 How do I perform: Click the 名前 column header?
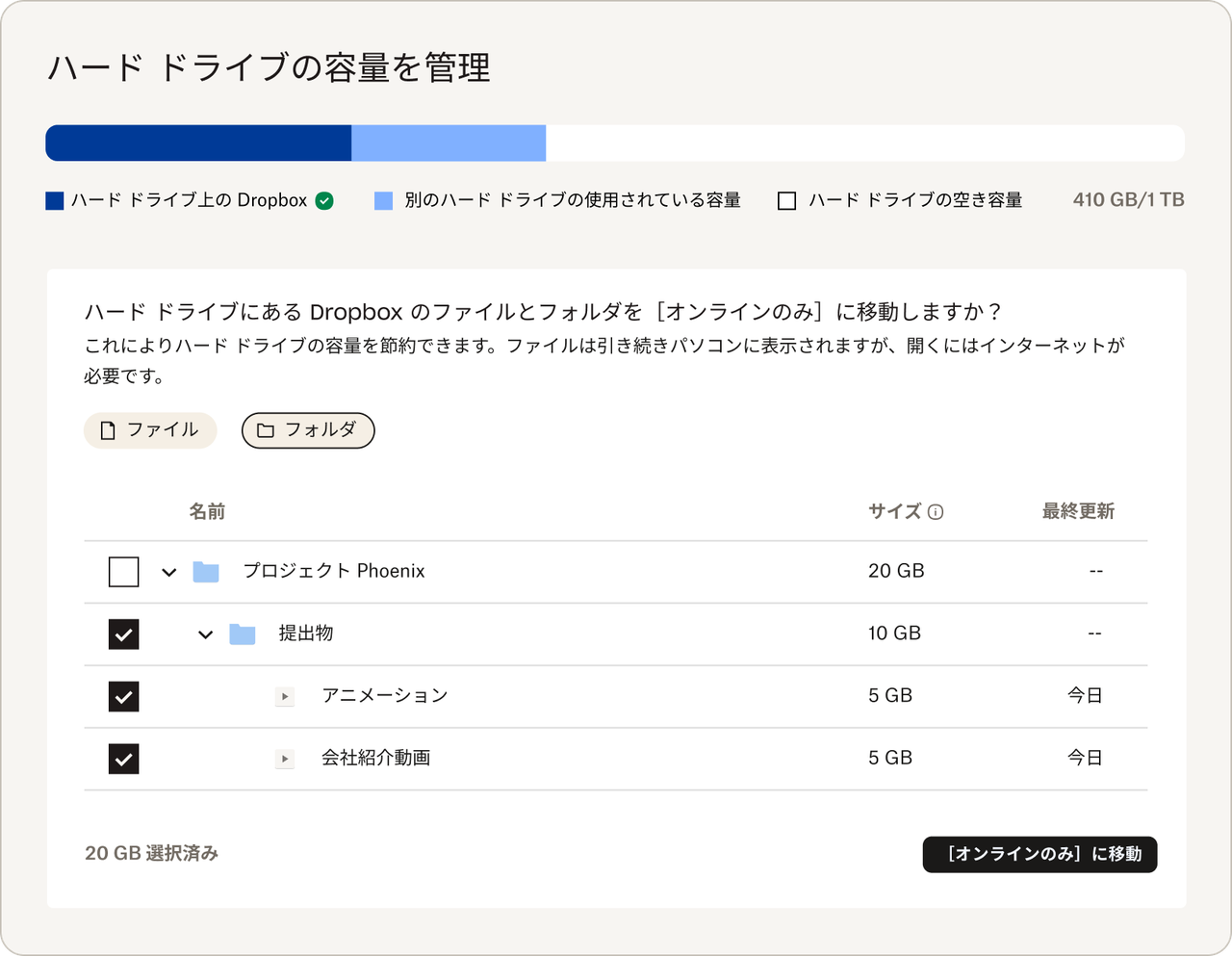(209, 512)
